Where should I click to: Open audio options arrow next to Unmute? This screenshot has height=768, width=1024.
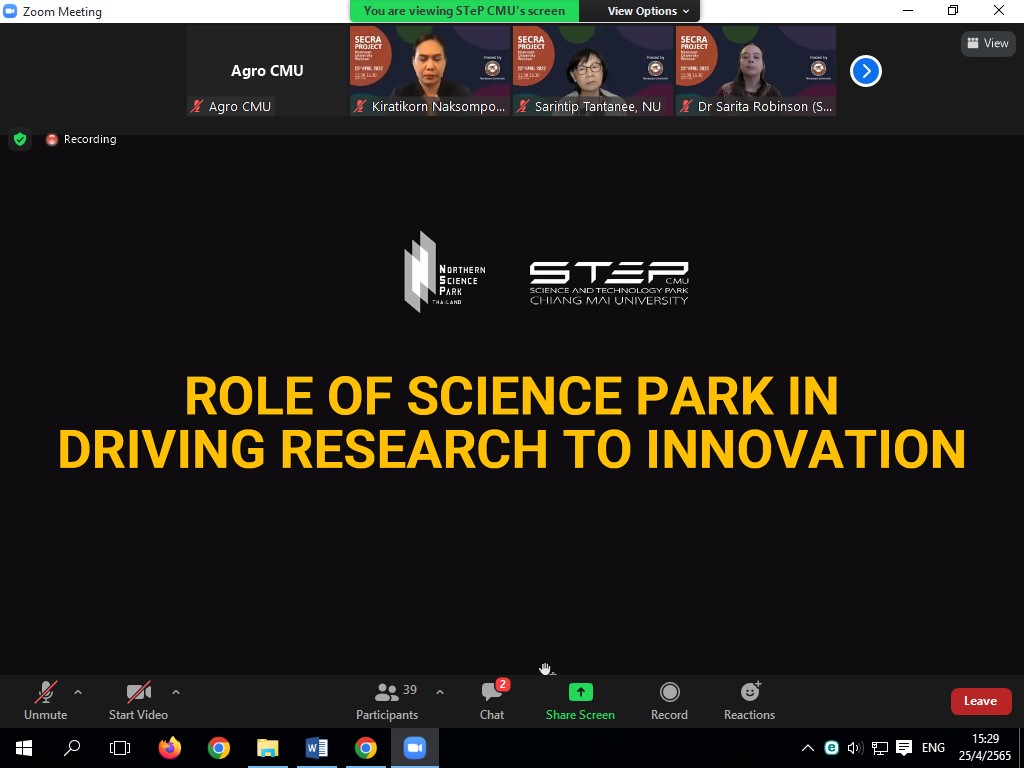[x=78, y=692]
